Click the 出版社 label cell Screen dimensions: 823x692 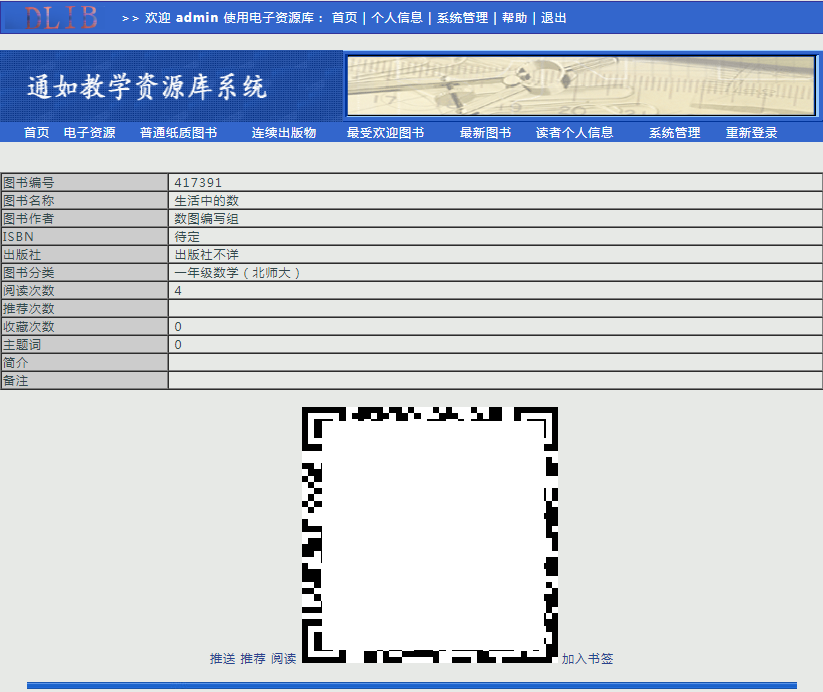pyautogui.click(x=84, y=255)
